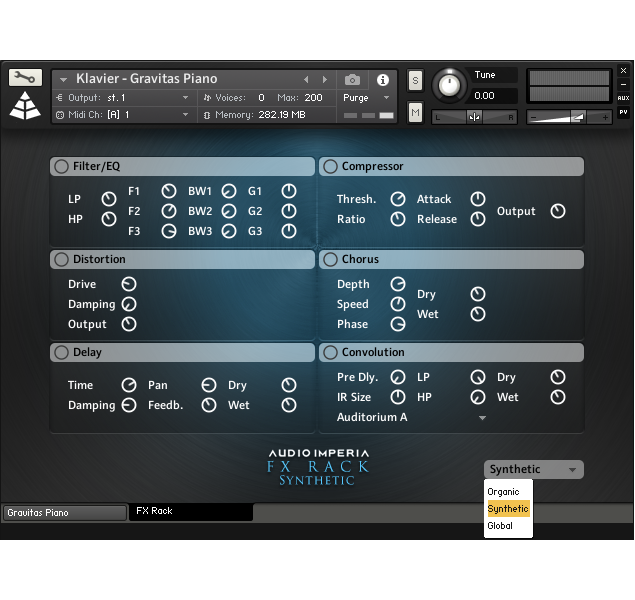Click the Filter/EQ LP knob
The height and width of the screenshot is (600, 635).
pos(109,199)
